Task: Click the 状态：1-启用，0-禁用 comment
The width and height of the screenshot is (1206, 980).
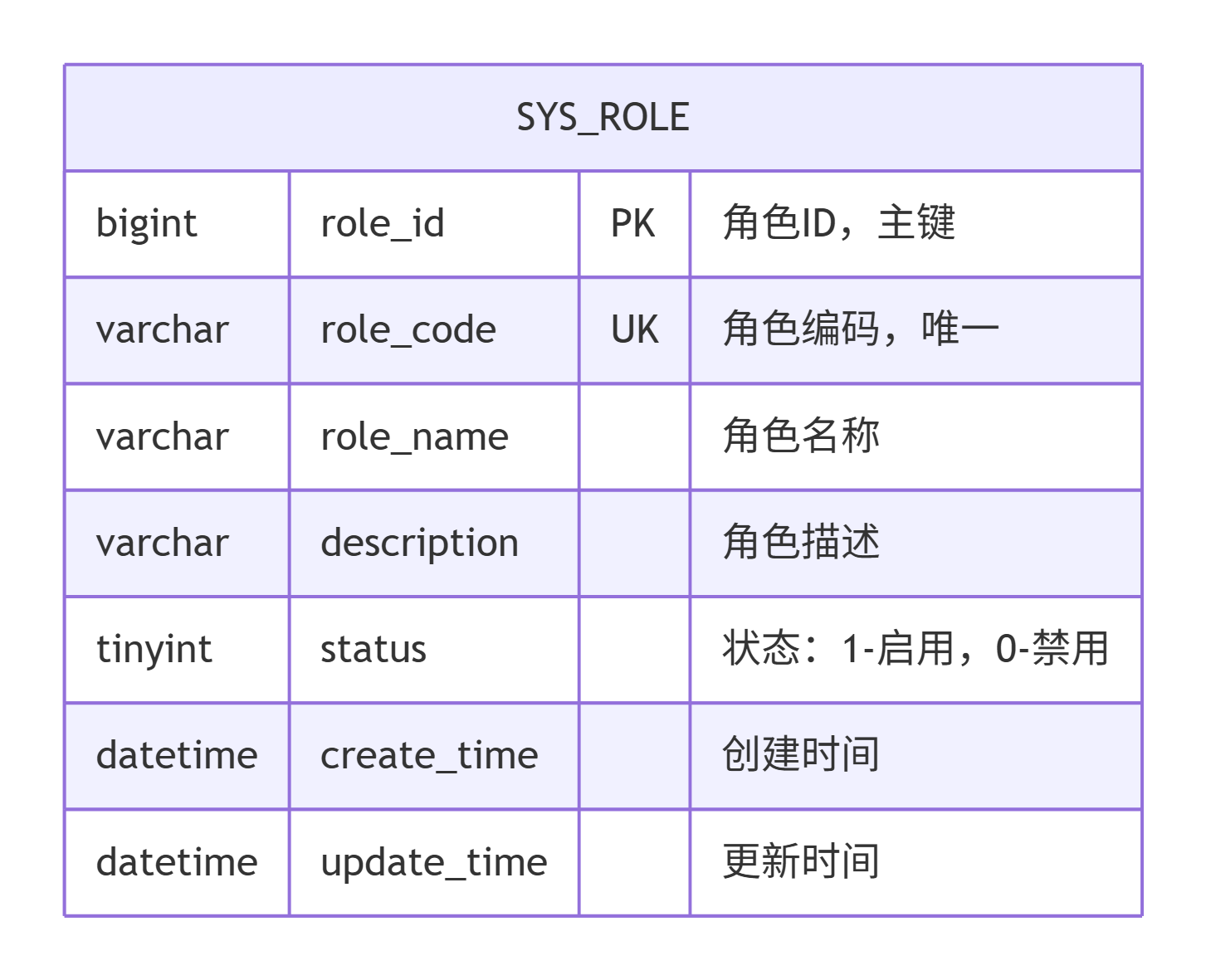Action: (915, 648)
